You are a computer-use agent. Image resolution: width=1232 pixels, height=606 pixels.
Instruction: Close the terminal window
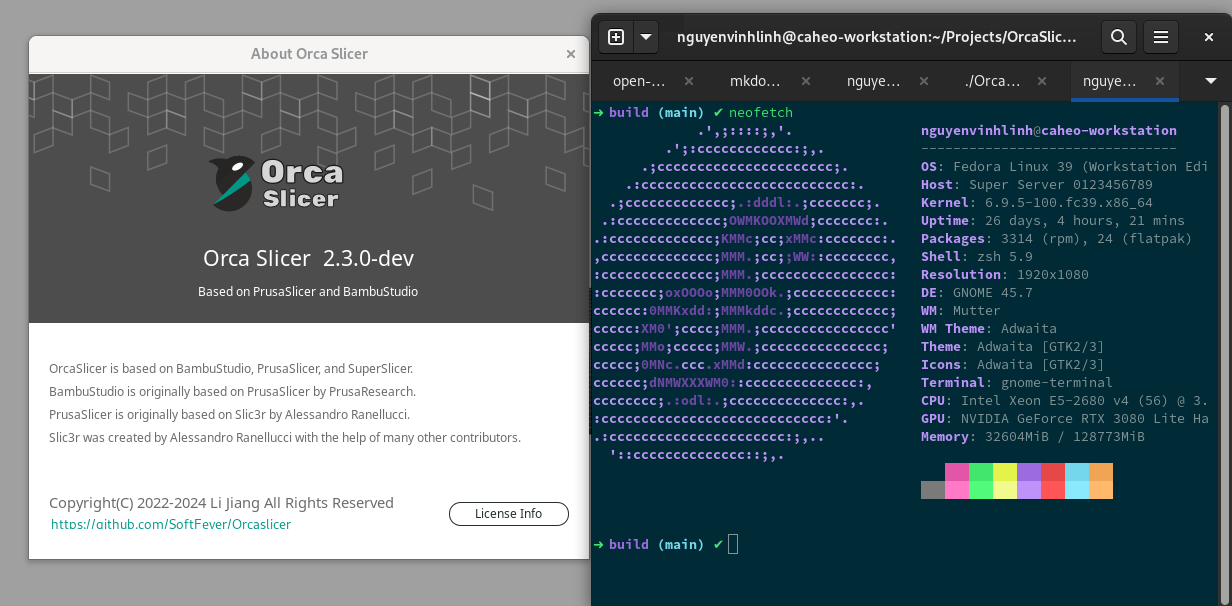tap(1208, 37)
